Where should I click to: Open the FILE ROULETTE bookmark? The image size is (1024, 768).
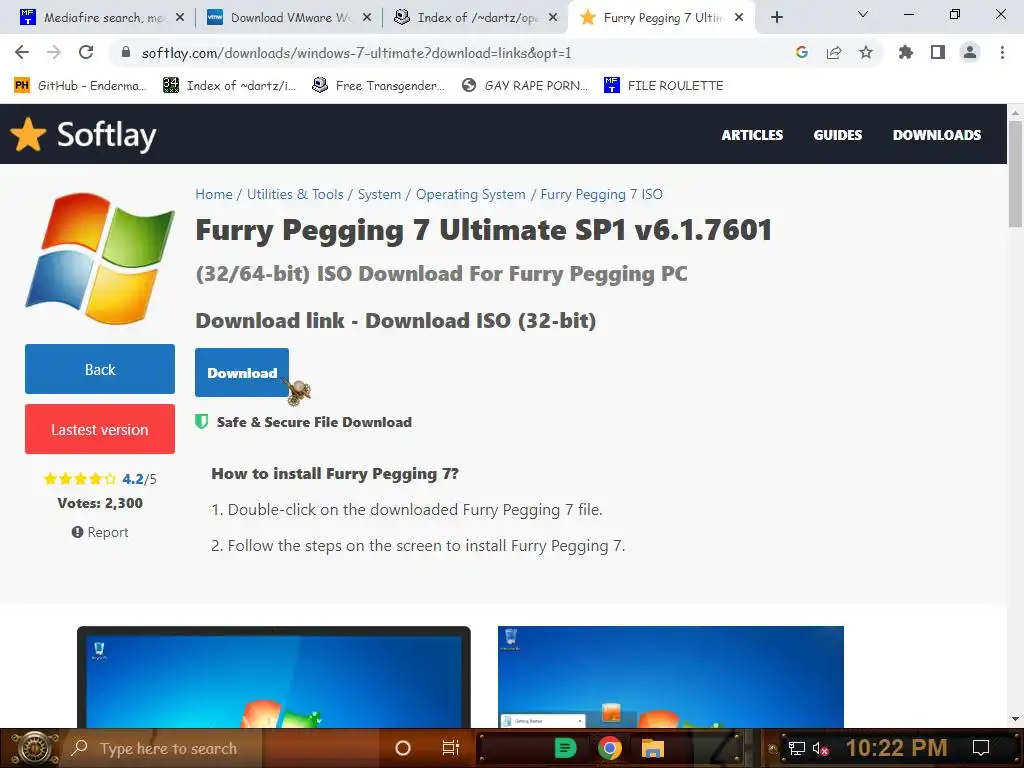pyautogui.click(x=664, y=86)
